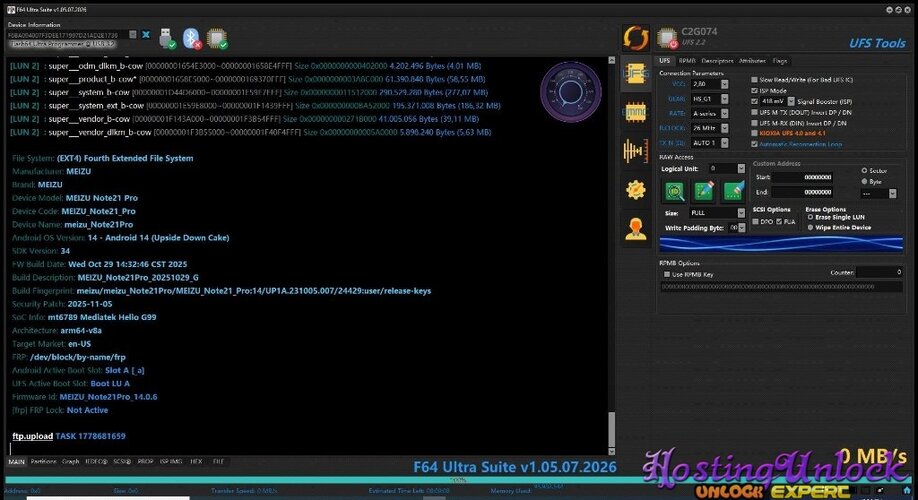Select Wipe Entire Device option
Viewport: 918px width, 500px height.
point(811,227)
